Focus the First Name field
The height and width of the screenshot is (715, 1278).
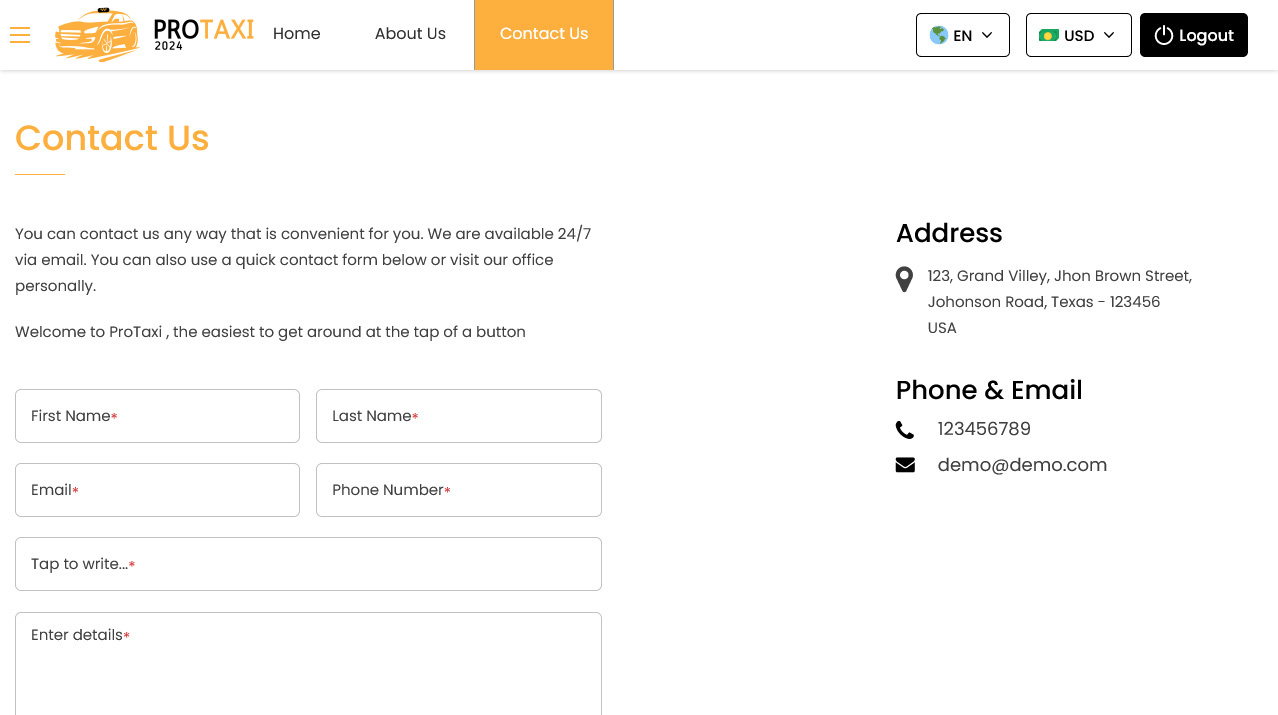point(157,416)
